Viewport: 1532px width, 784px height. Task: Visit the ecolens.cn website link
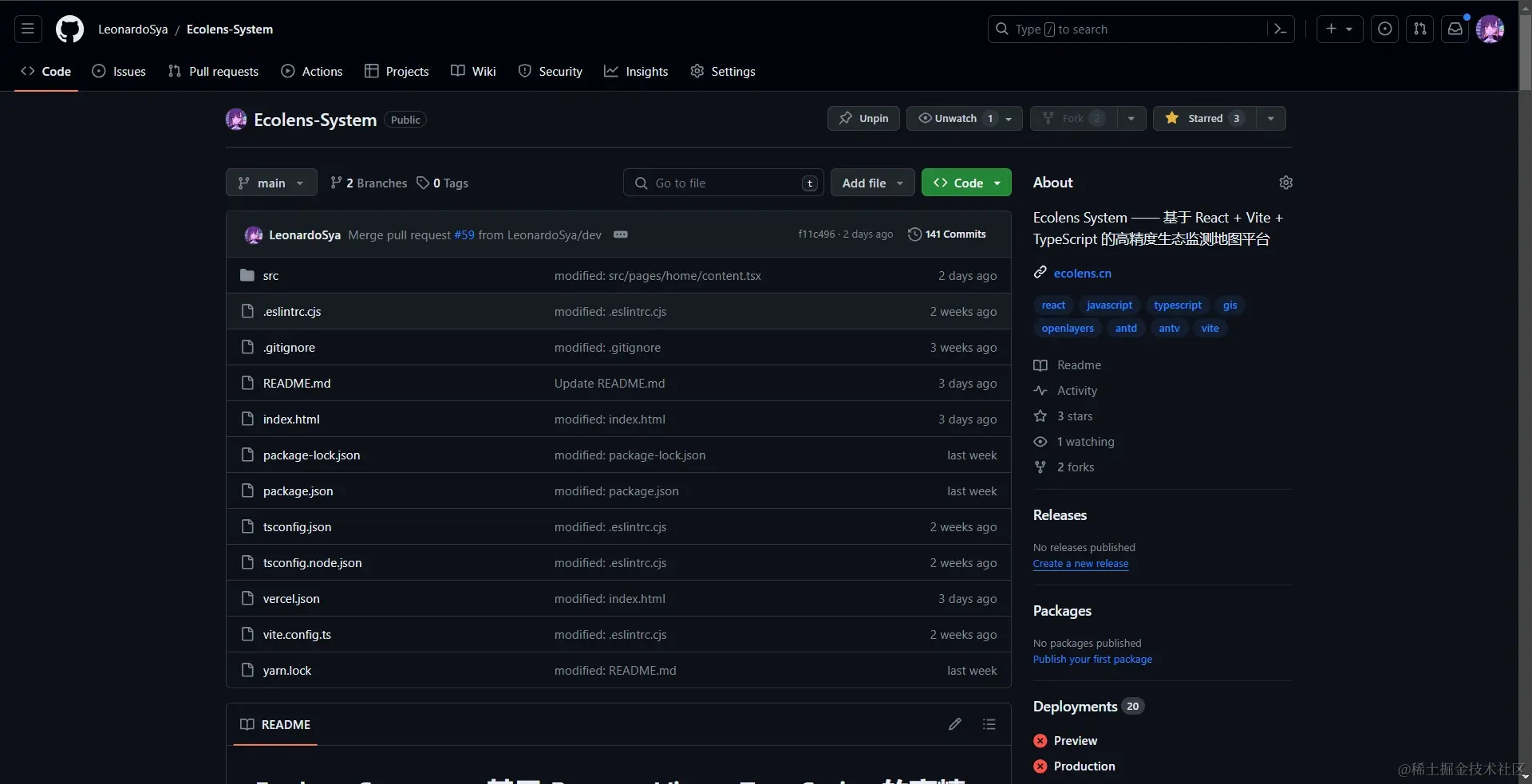(1083, 273)
